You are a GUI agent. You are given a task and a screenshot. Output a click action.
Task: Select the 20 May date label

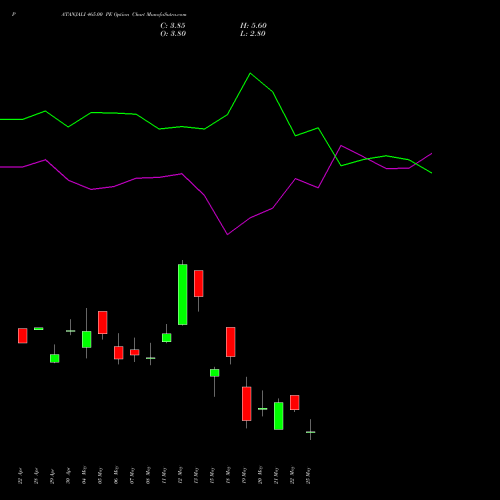pos(260,475)
